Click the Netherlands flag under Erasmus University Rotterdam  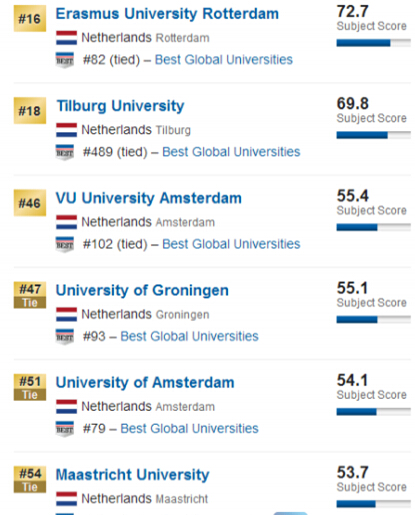coord(66,38)
